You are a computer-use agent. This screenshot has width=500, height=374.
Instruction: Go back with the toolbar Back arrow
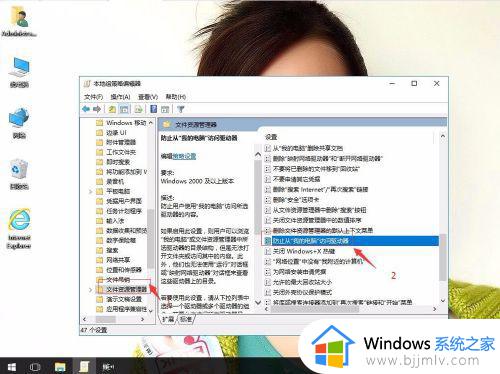click(x=86, y=109)
